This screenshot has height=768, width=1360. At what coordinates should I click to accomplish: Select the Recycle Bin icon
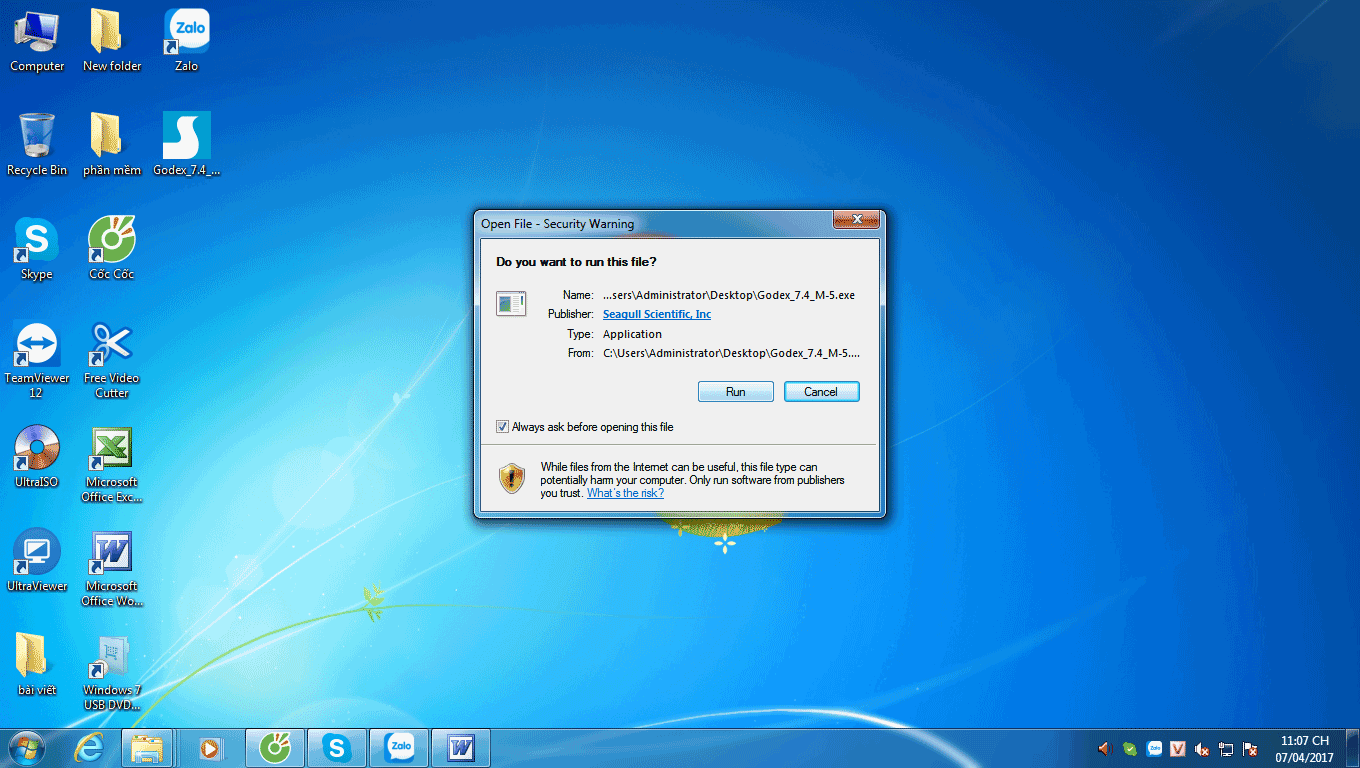point(37,145)
